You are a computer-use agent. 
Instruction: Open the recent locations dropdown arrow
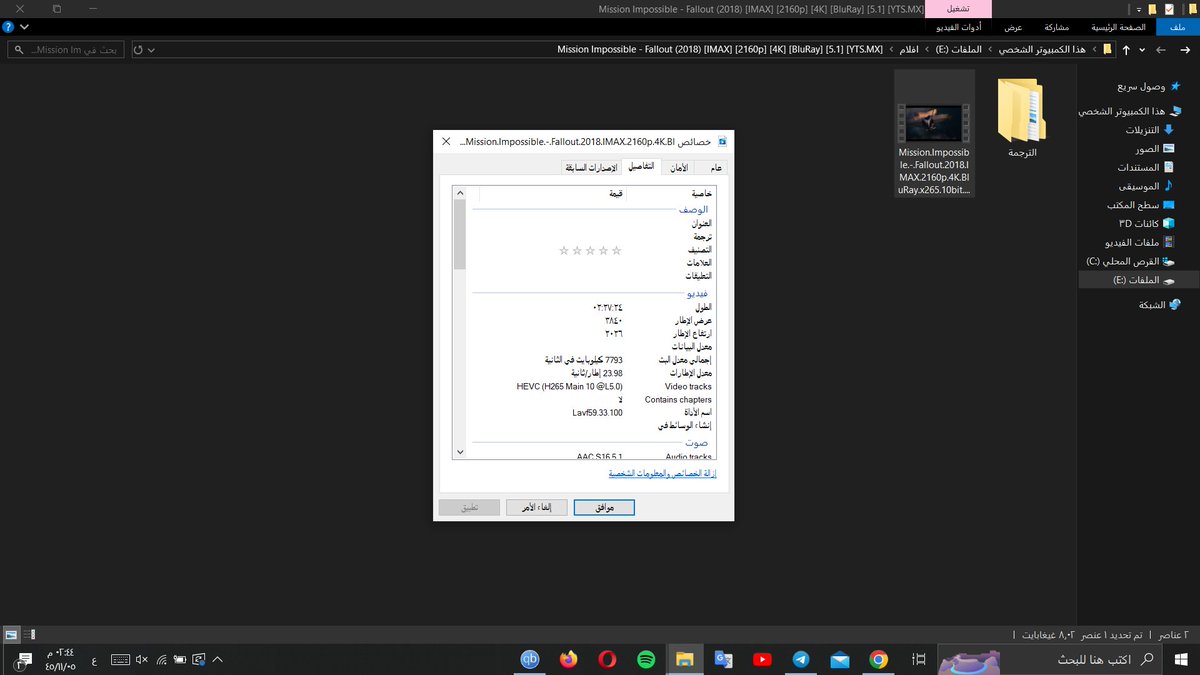click(1144, 49)
